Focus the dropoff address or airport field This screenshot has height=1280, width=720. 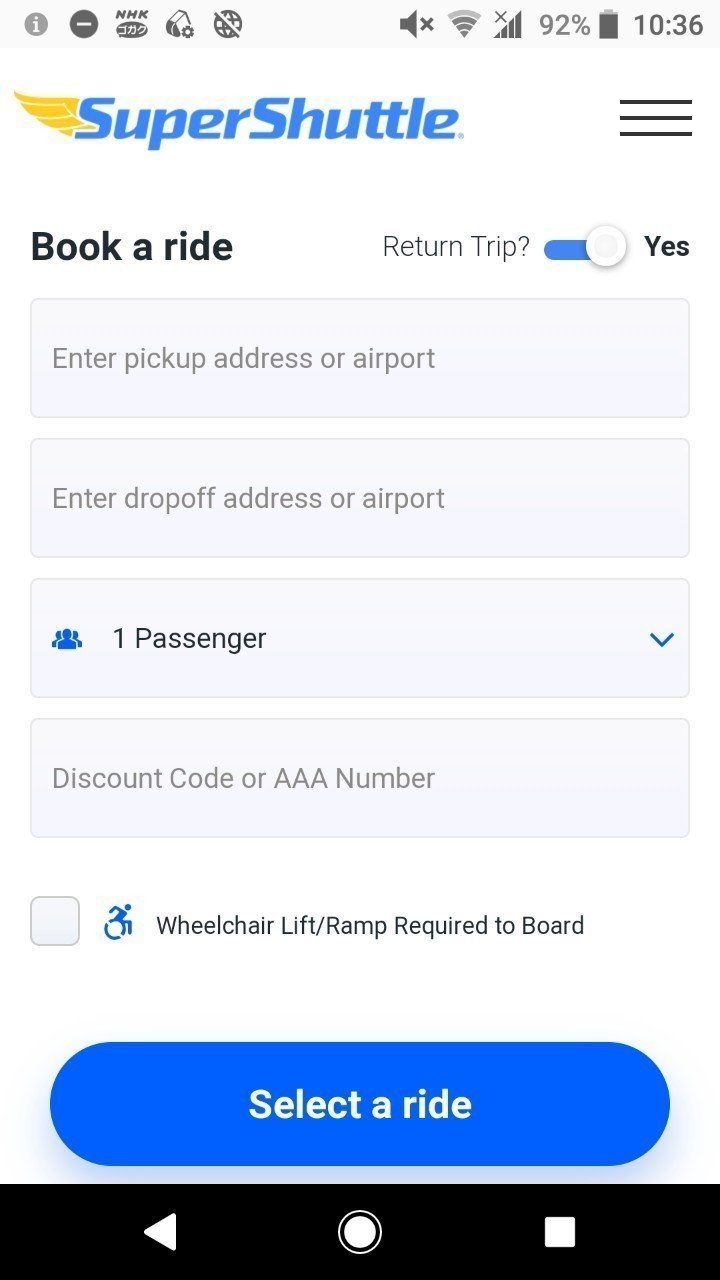click(x=360, y=498)
